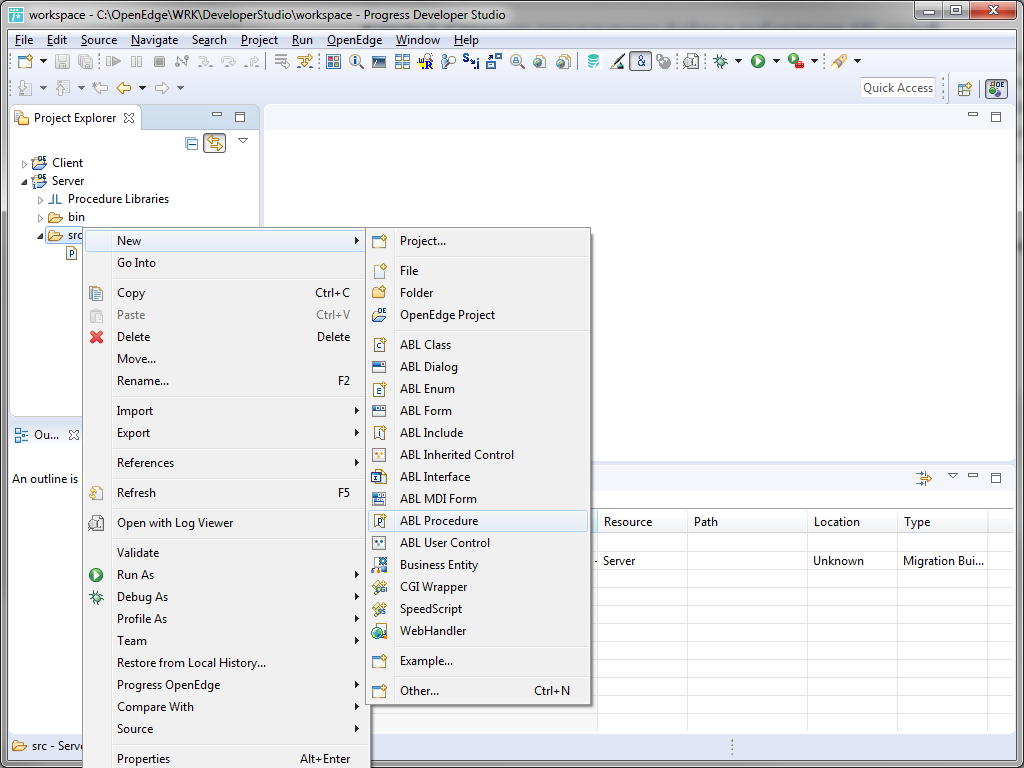1024x768 pixels.
Task: Open the OpenEdge menu
Action: pyautogui.click(x=355, y=40)
